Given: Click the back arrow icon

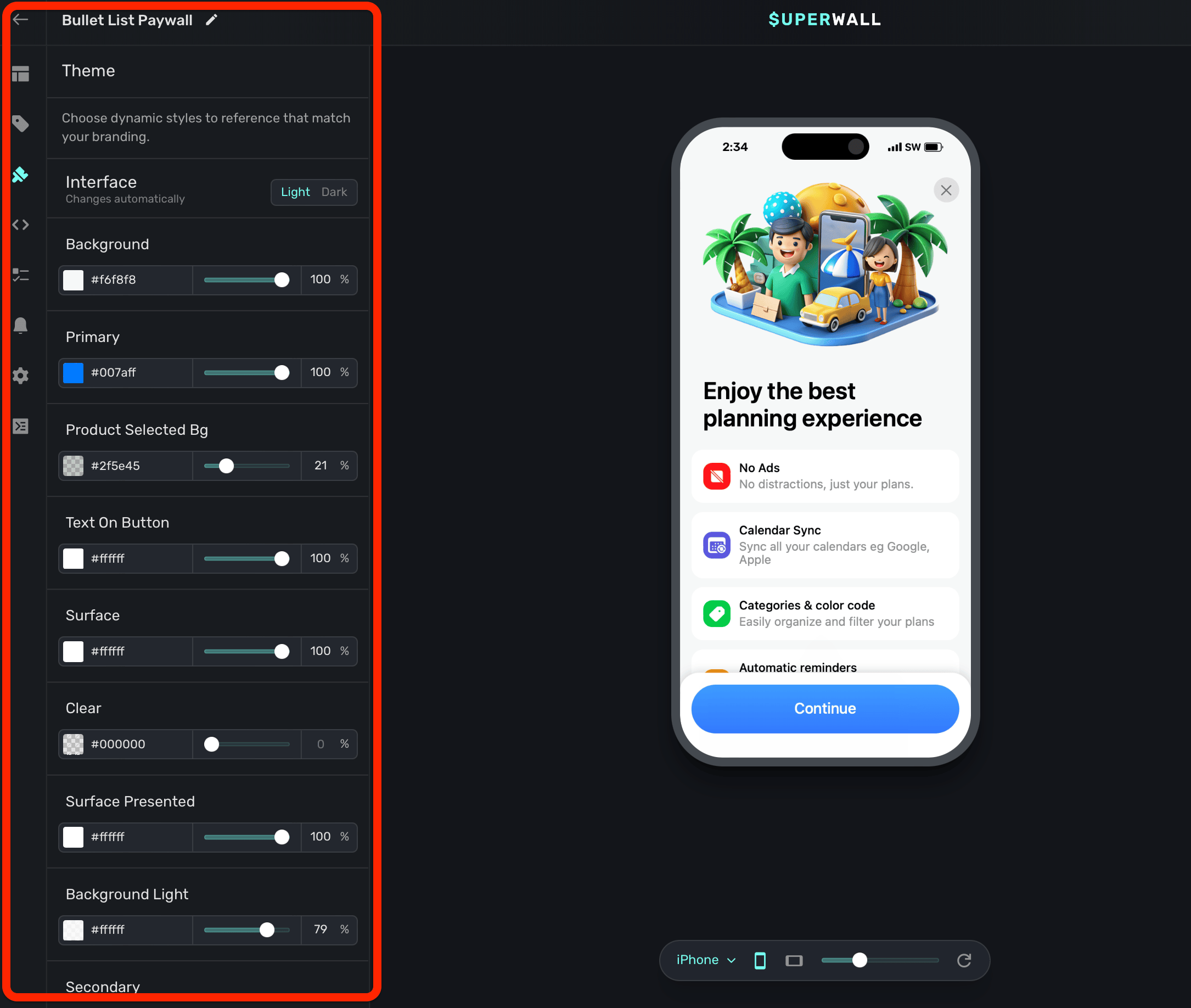Looking at the screenshot, I should (x=20, y=19).
